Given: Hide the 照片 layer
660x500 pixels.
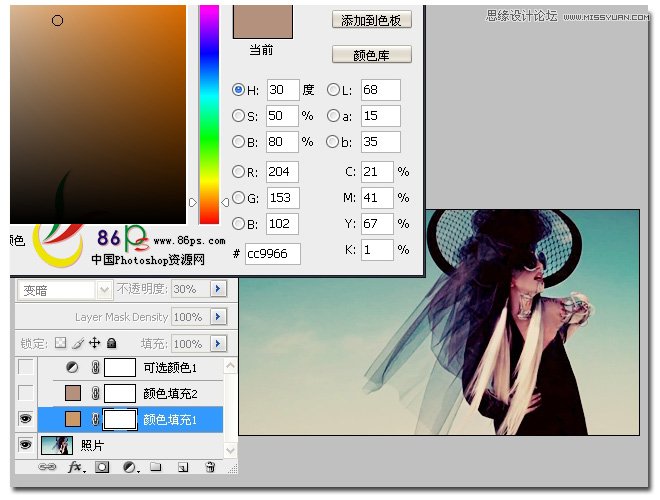Looking at the screenshot, I should [25, 445].
